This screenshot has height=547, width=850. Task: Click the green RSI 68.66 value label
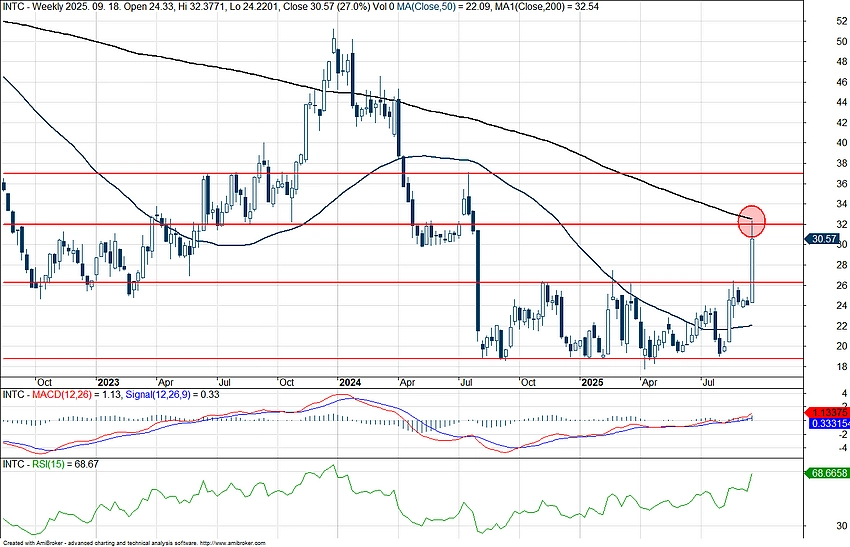pos(826,471)
